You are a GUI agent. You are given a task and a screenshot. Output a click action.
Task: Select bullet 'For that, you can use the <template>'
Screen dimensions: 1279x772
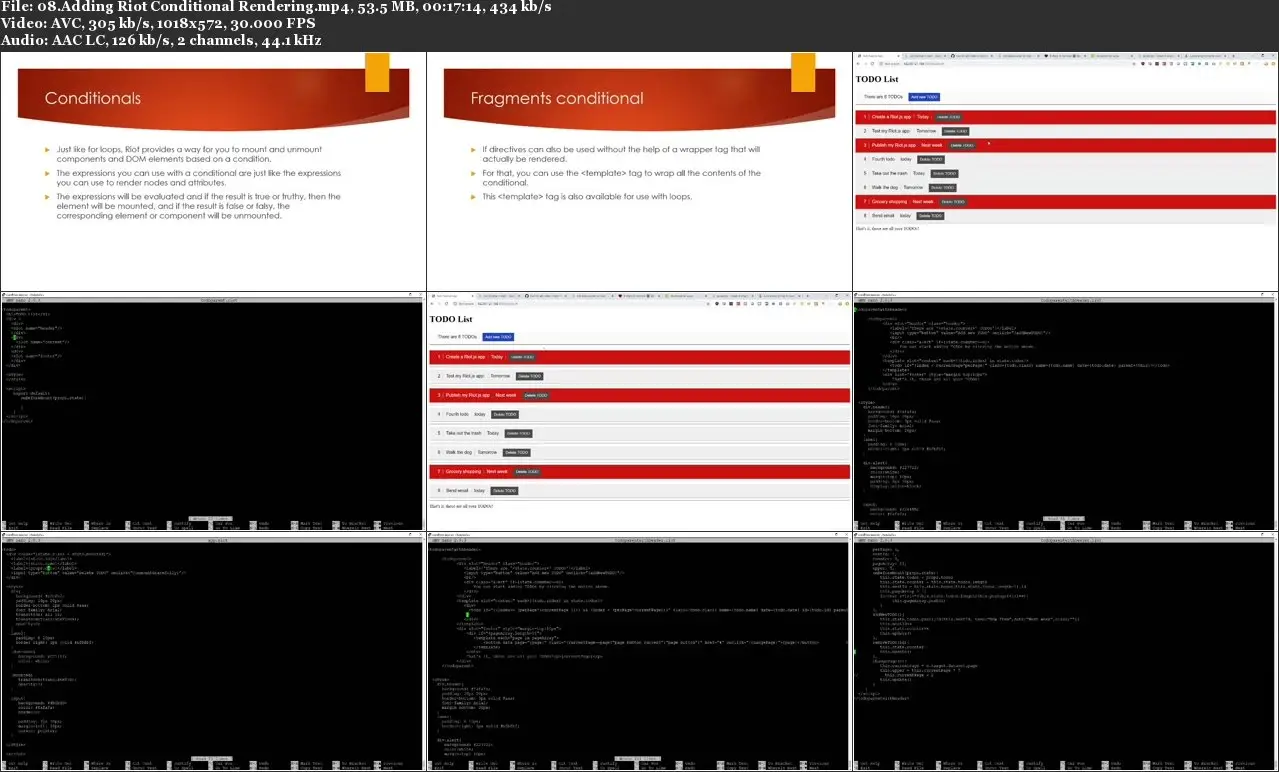click(621, 178)
